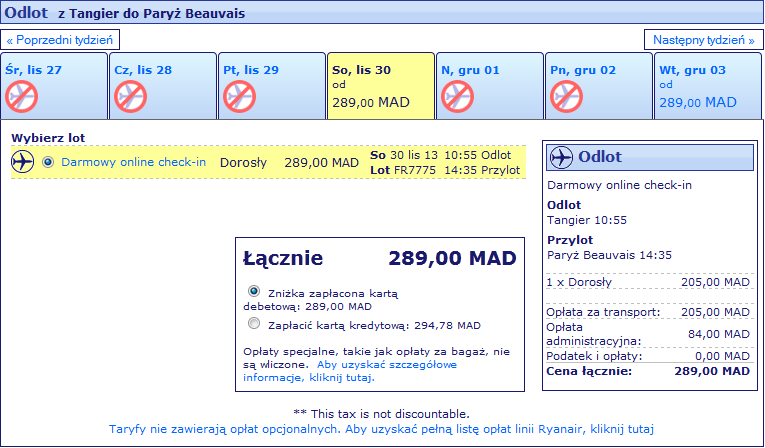Viewport: 765px width, 448px height.
Task: Click detailed baggage fee information link
Action: (x=350, y=371)
